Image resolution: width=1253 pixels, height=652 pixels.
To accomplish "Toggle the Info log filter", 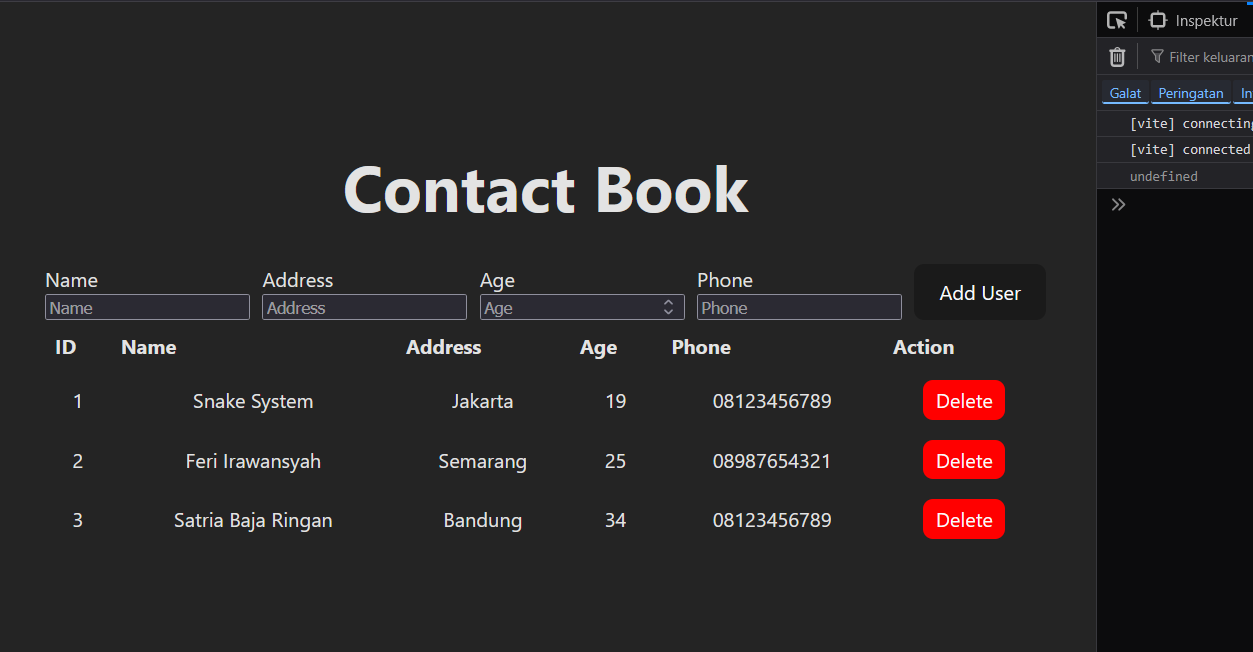I will pos(1245,92).
